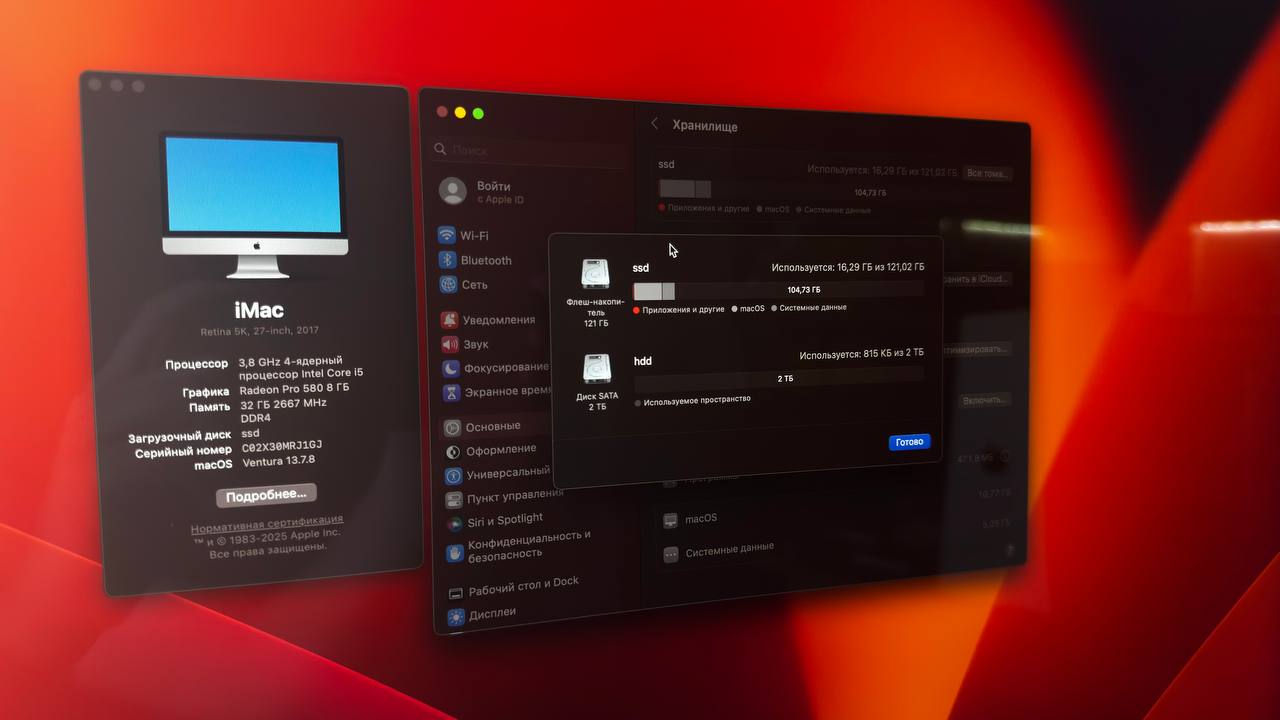Viewport: 1280px width, 720px height.
Task: Click the ssd usage bar in the dialog
Action: (778, 290)
